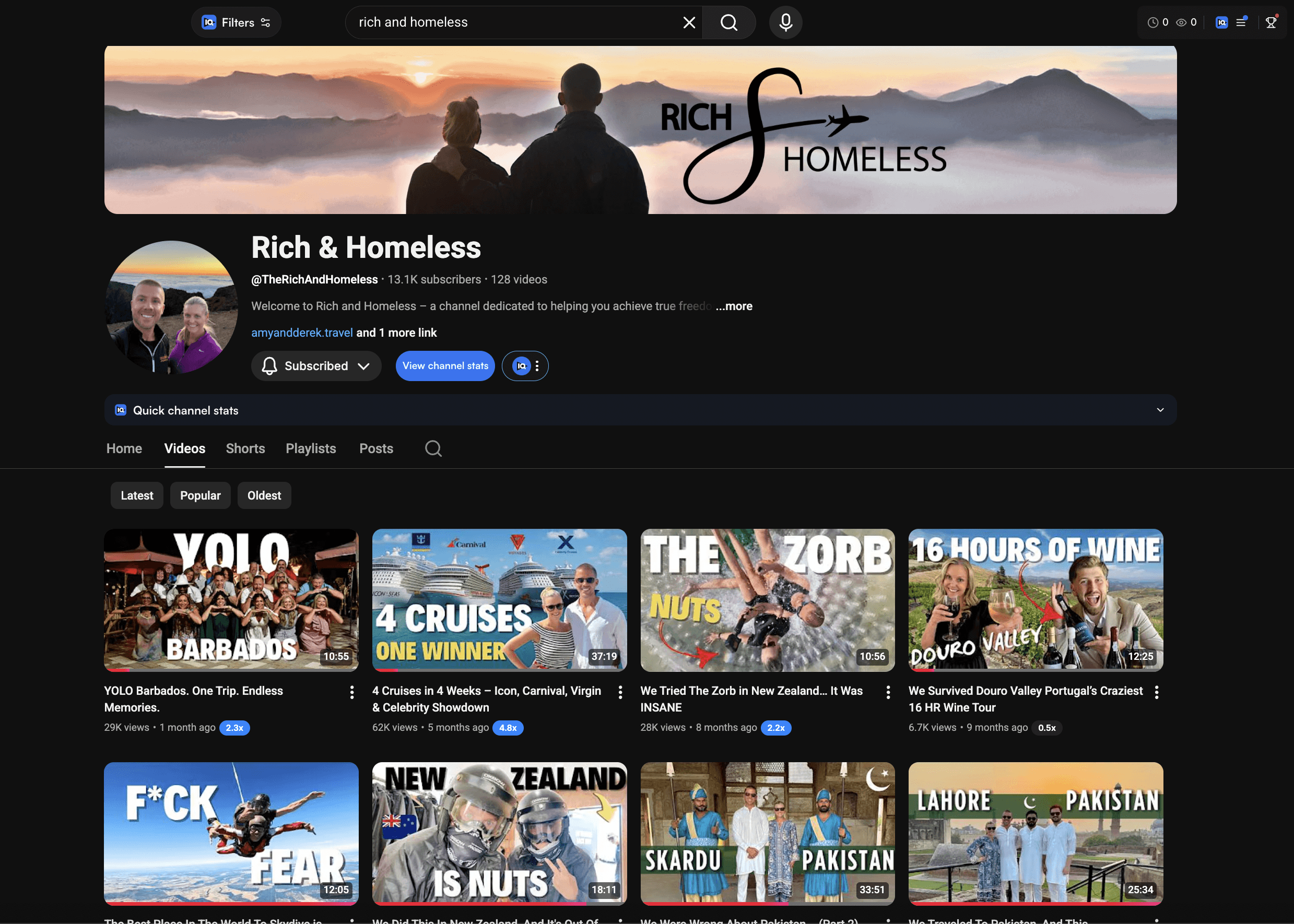Select the Latest sort chip
This screenshot has height=924, width=1294.
coord(137,495)
